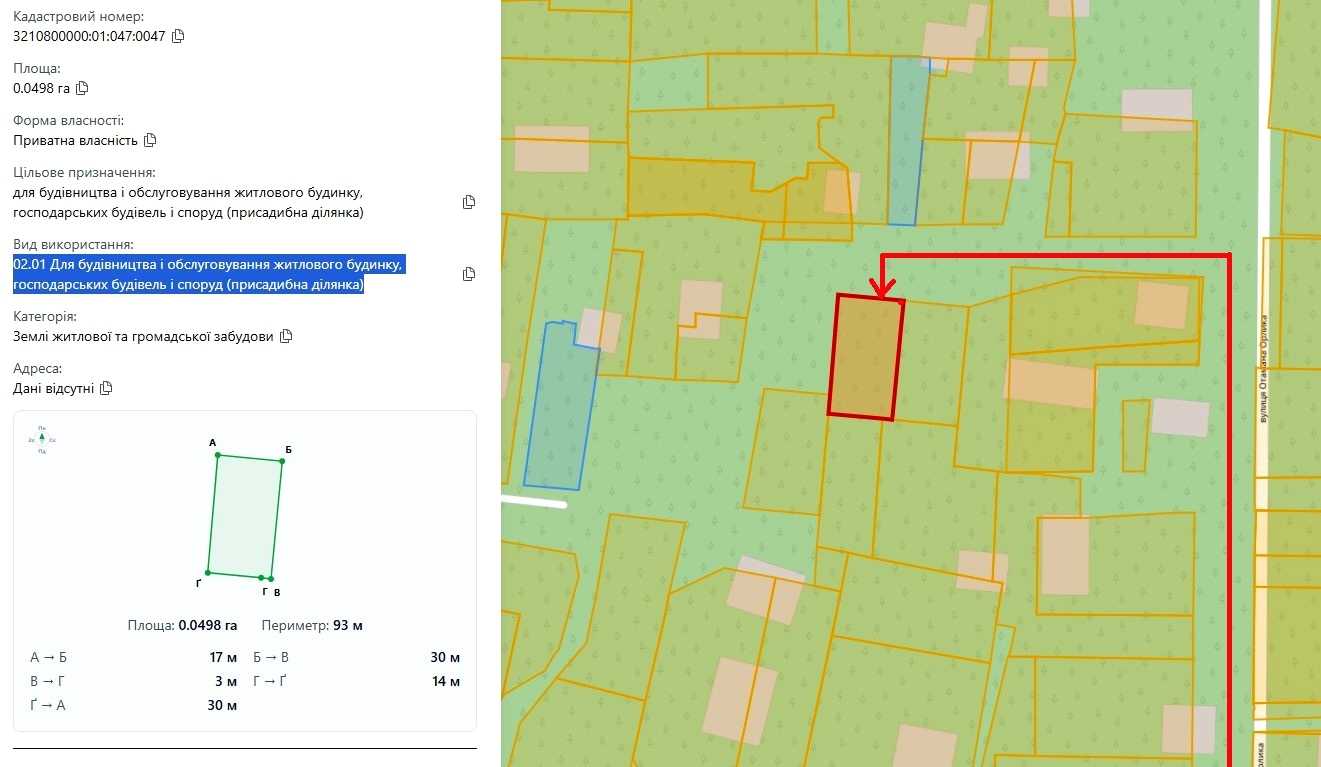The width and height of the screenshot is (1321, 767).
Task: Click the Ґ → А side length row
Action: (x=134, y=705)
